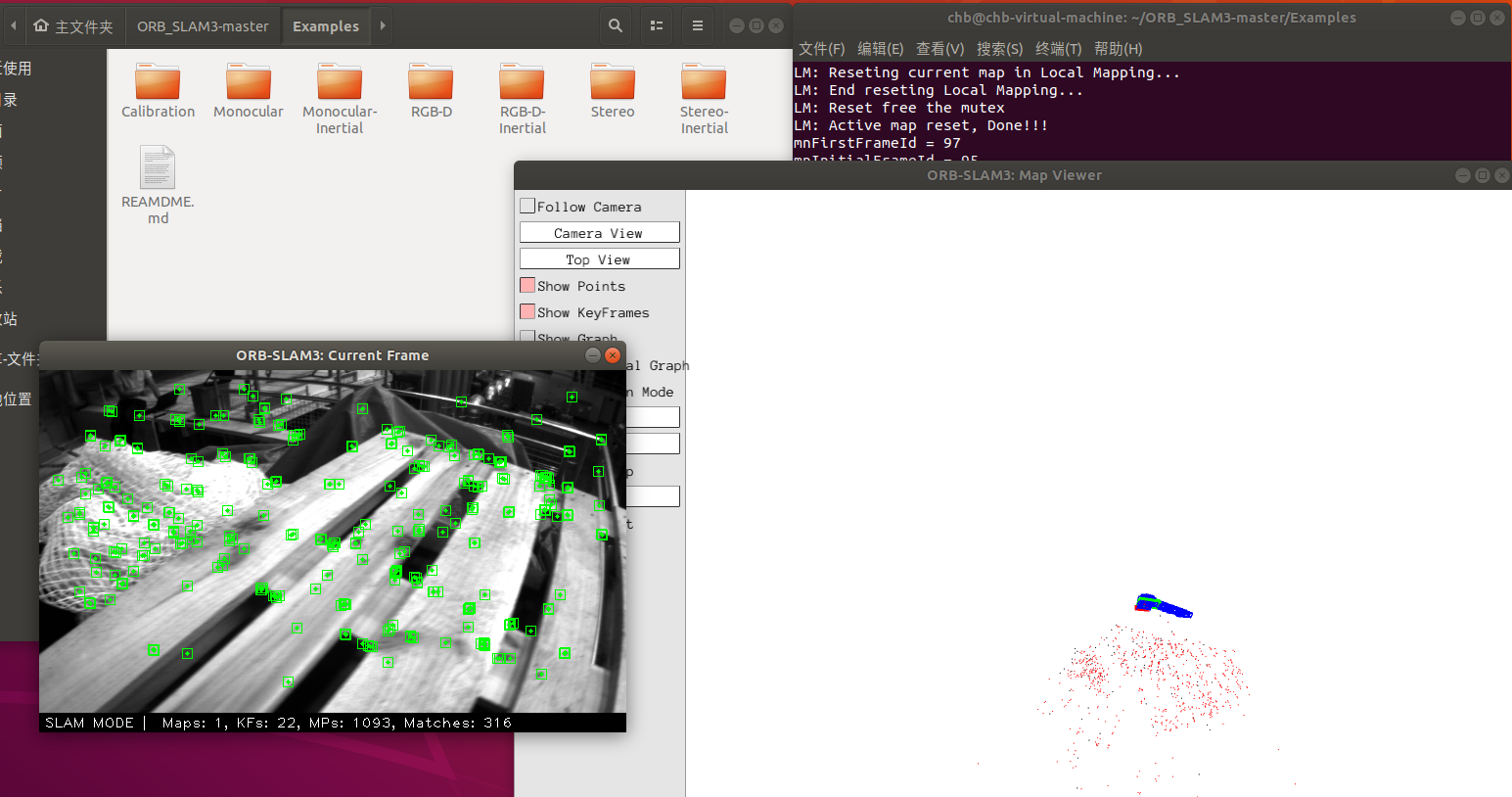Open terminal 查看(V) menu
The width and height of the screenshot is (1512, 797).
pyautogui.click(x=940, y=49)
